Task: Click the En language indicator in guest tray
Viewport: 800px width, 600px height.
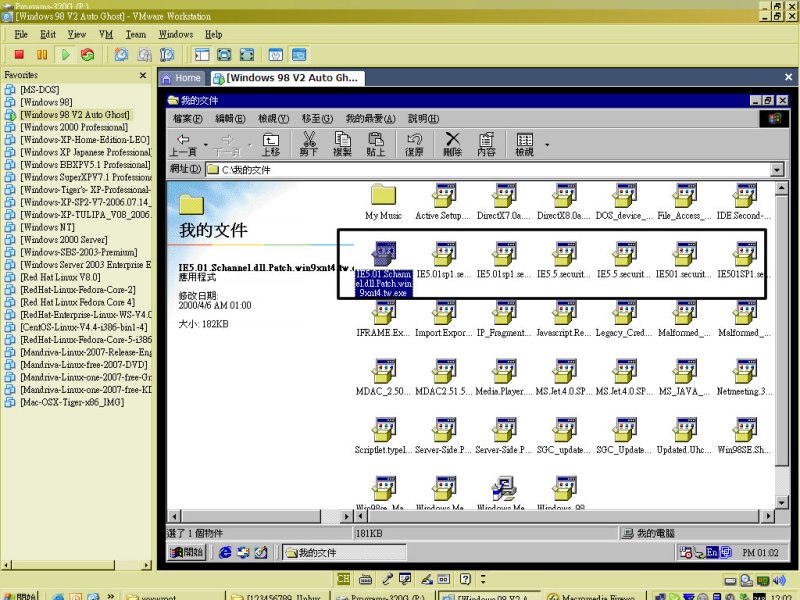Action: click(x=712, y=552)
